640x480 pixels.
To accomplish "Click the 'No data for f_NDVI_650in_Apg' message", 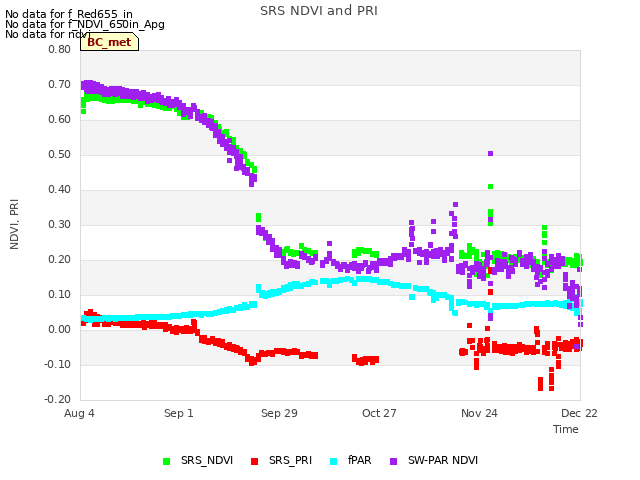I will [x=85, y=24].
